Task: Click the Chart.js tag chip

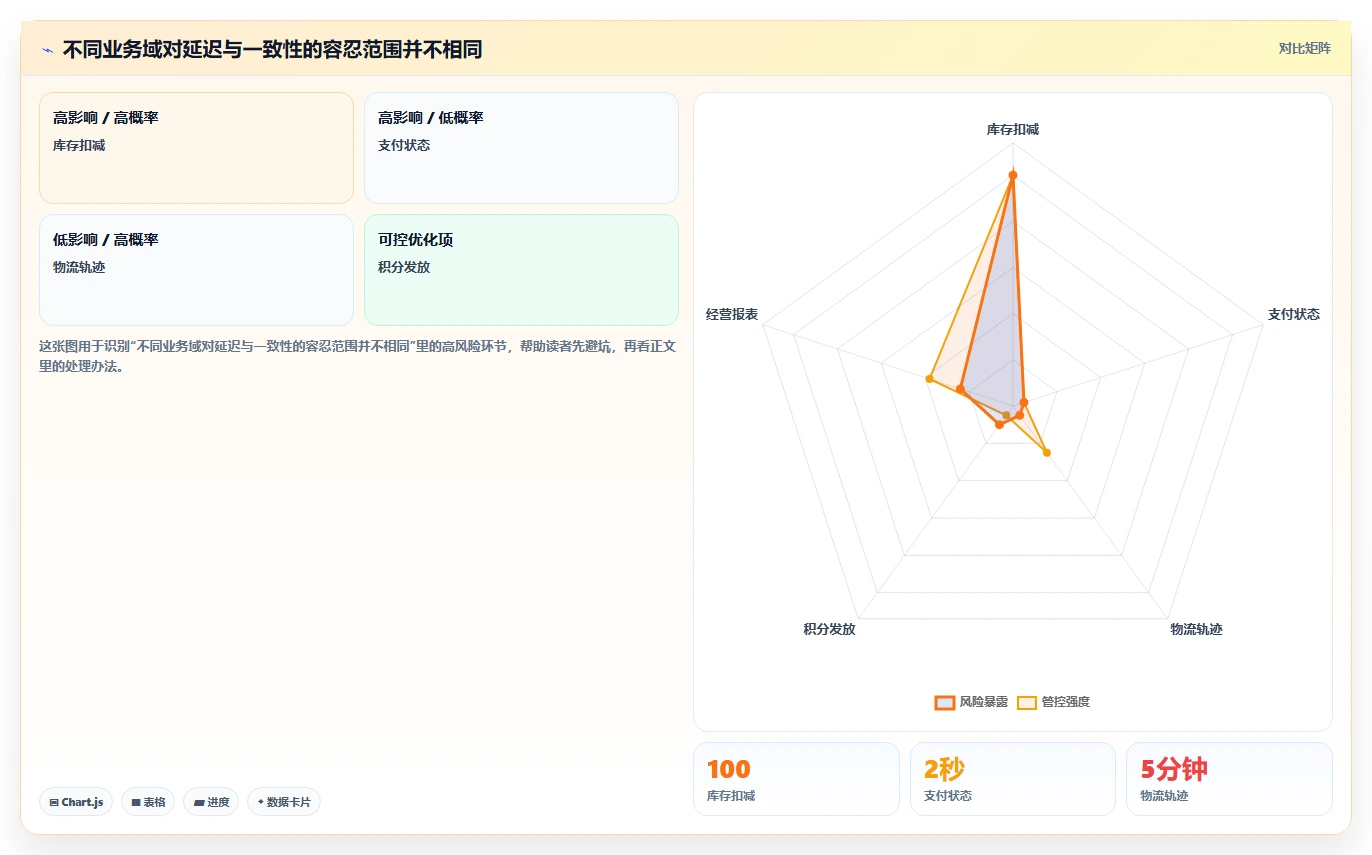Action: 76,802
